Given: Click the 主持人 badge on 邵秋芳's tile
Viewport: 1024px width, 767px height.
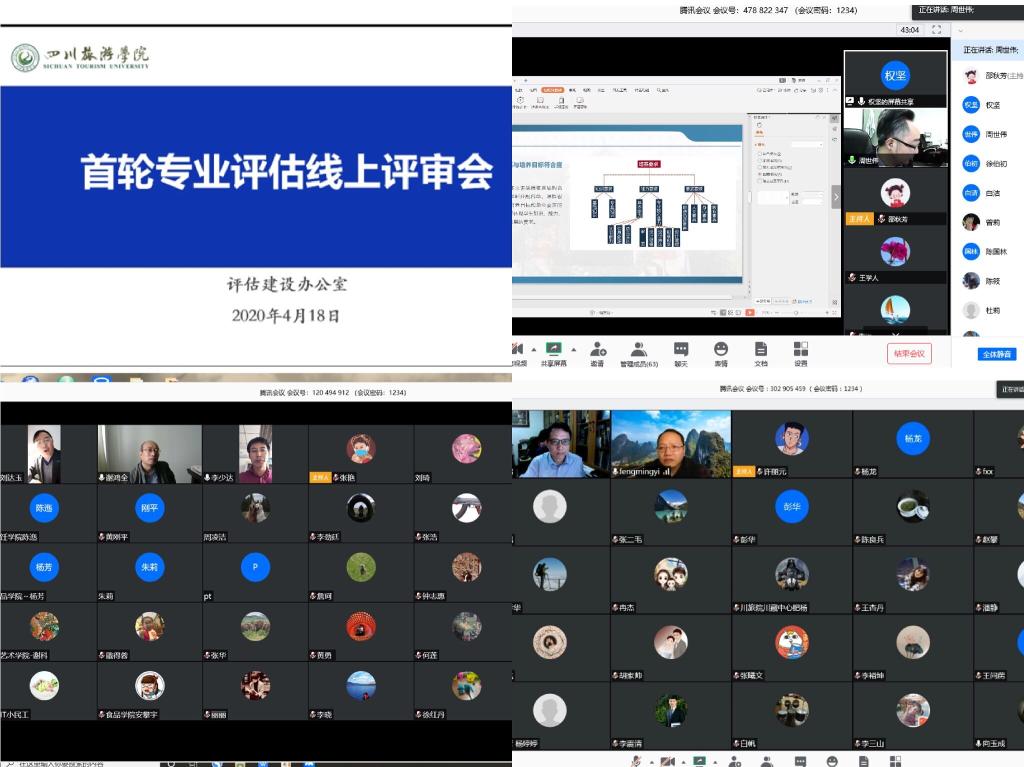Looking at the screenshot, I should pos(859,219).
